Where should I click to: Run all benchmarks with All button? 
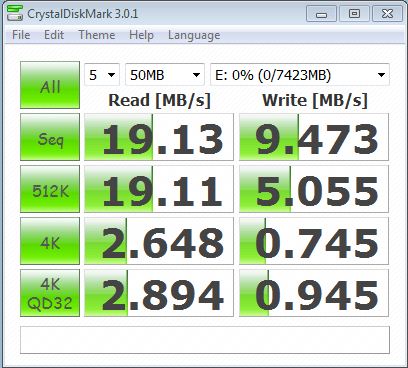pyautogui.click(x=50, y=85)
